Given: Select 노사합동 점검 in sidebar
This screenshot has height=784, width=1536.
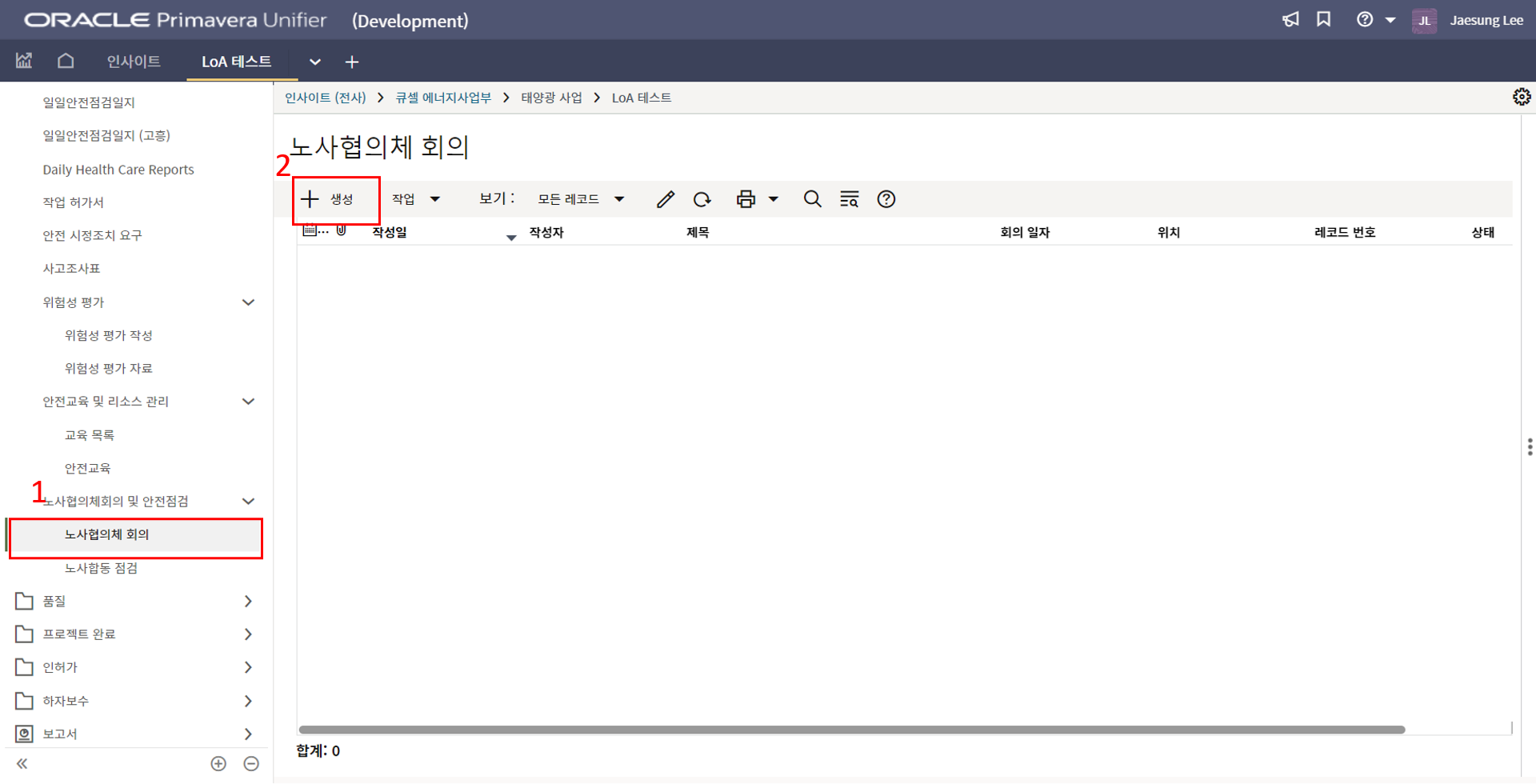Looking at the screenshot, I should point(102,568).
